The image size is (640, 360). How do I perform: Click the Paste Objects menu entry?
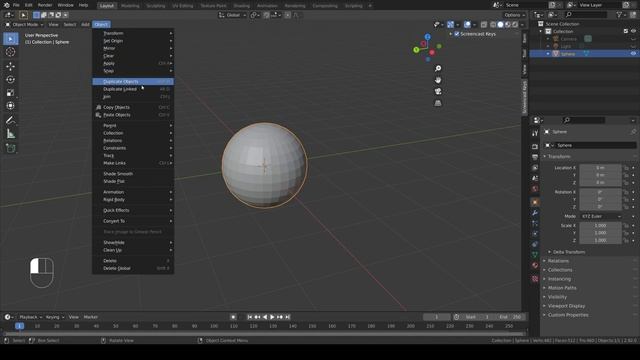click(x=133, y=115)
